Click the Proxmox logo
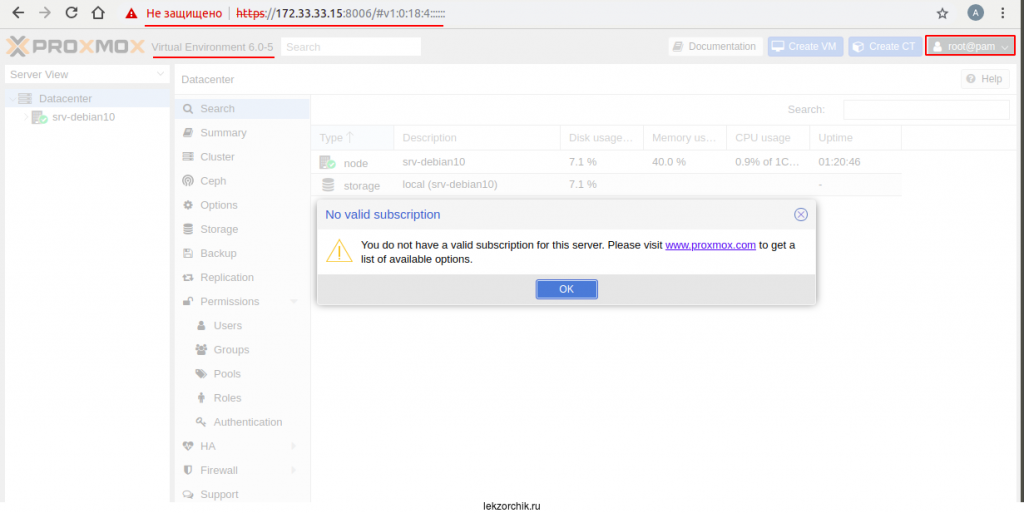Screen dimensions: 1024x513 point(75,46)
